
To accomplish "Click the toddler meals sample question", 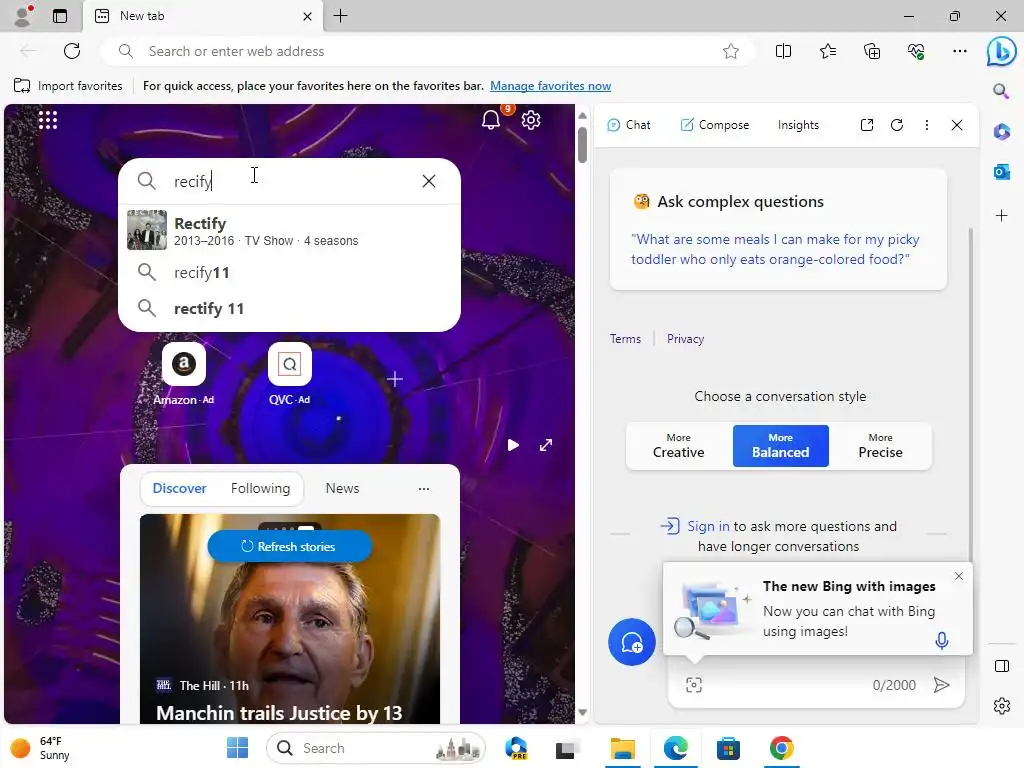I will tap(775, 249).
